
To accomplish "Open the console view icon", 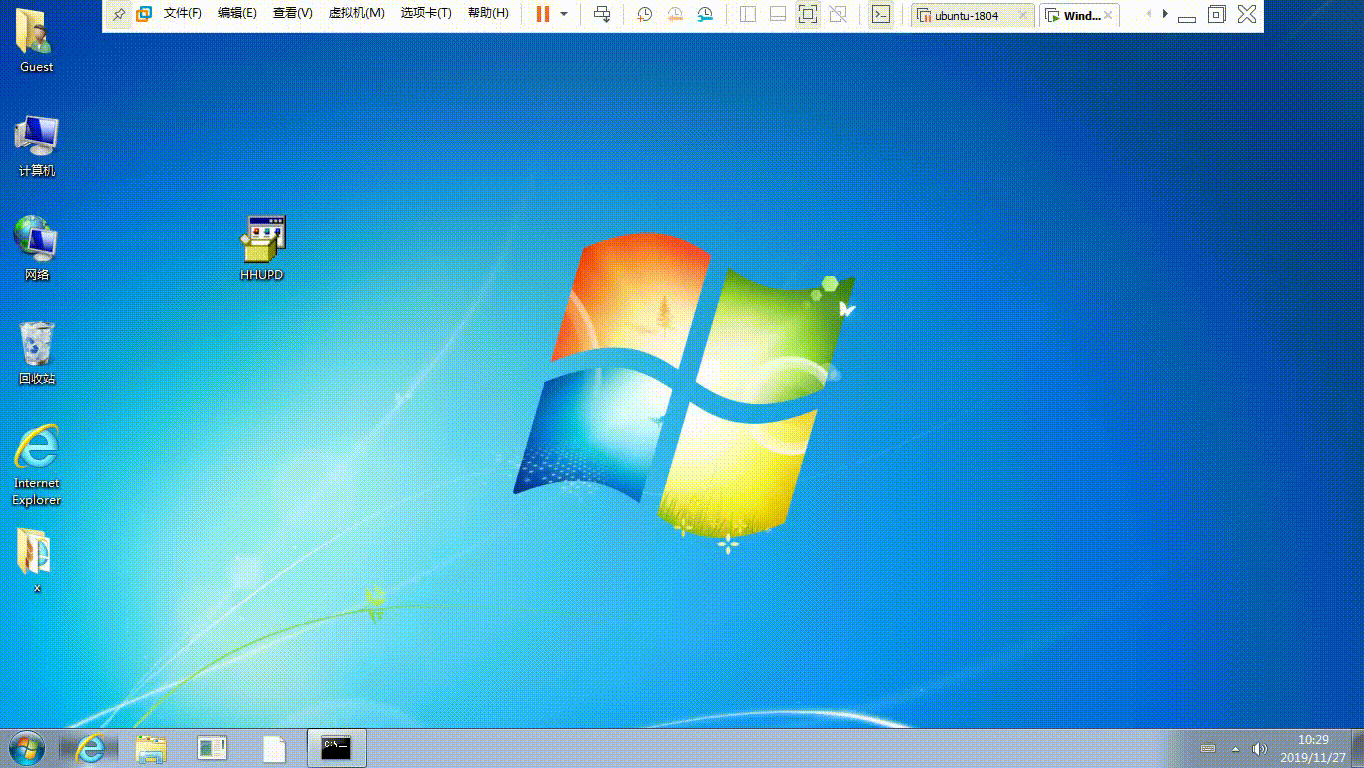I will pos(880,14).
